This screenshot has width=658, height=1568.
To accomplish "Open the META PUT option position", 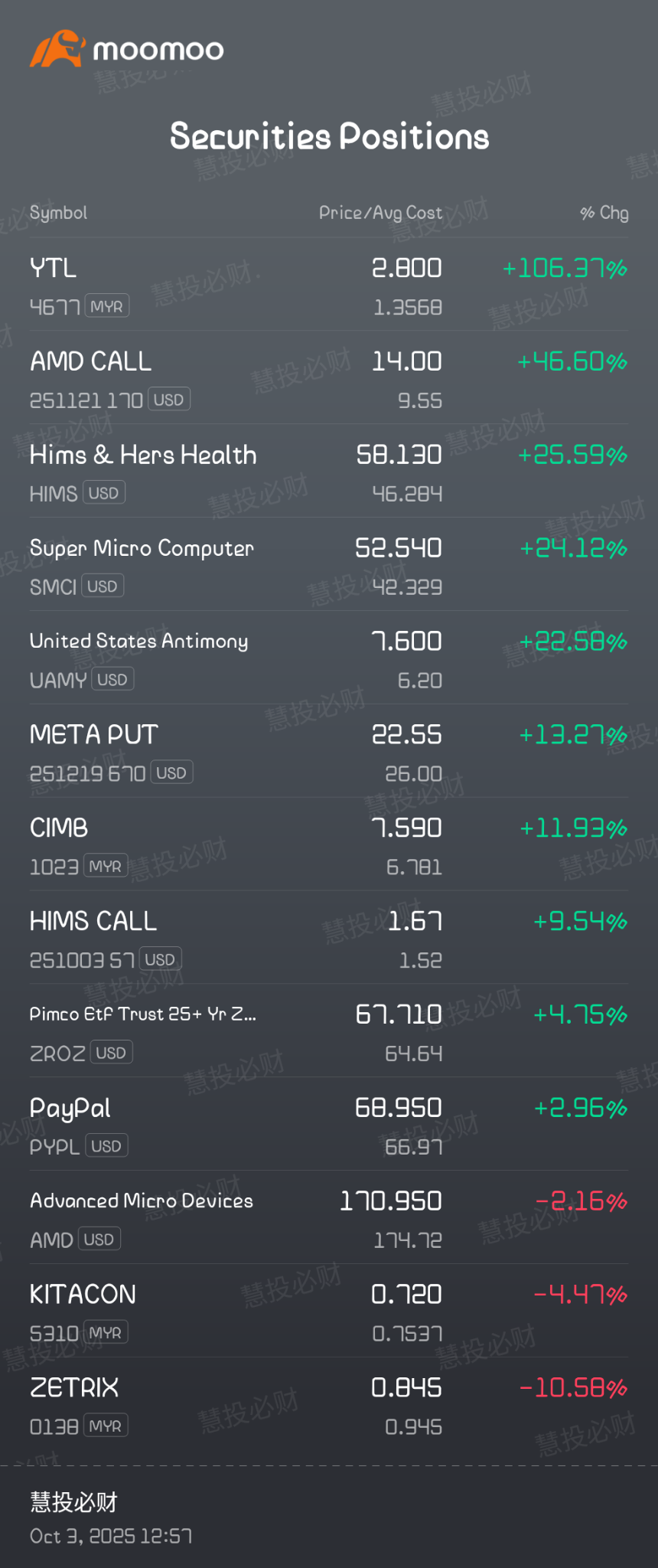I will 329,751.
